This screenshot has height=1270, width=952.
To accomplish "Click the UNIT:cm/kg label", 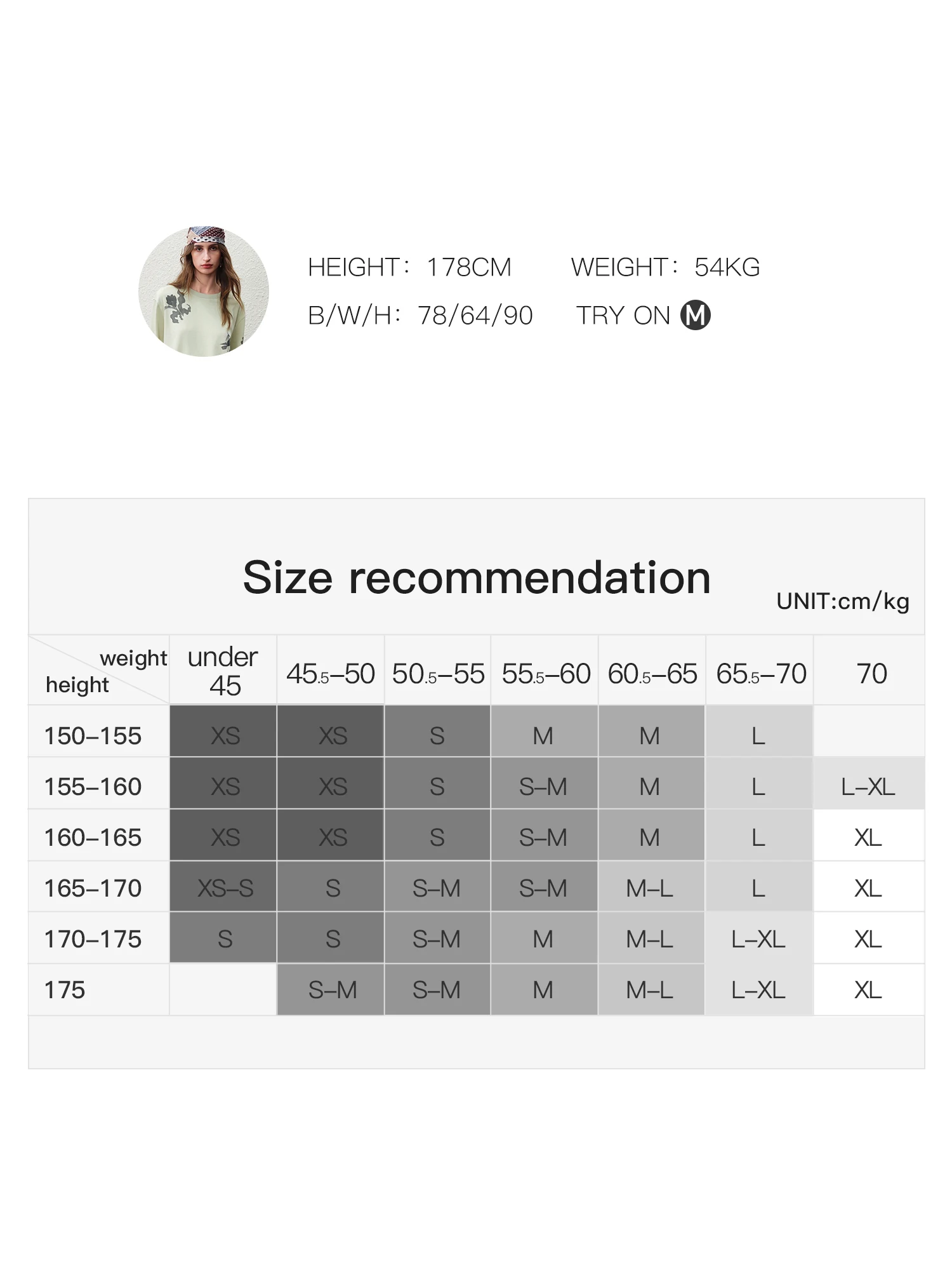I will pos(842,601).
